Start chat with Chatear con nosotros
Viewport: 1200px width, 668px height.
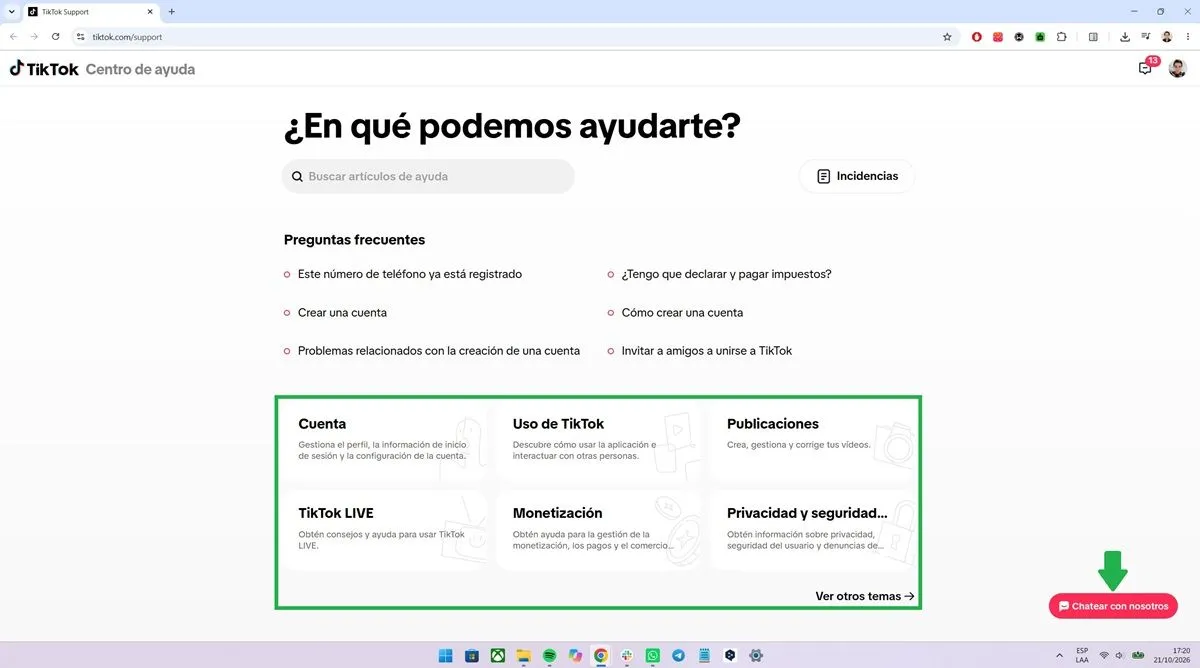1113,606
